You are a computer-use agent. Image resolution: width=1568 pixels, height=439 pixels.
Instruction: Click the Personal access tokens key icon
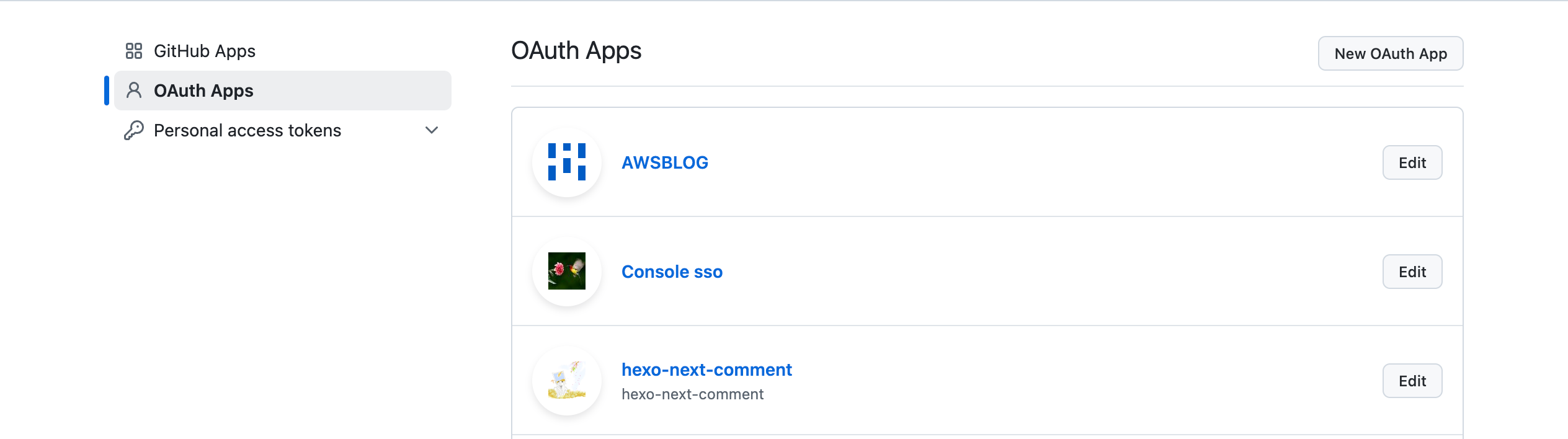pyautogui.click(x=133, y=130)
